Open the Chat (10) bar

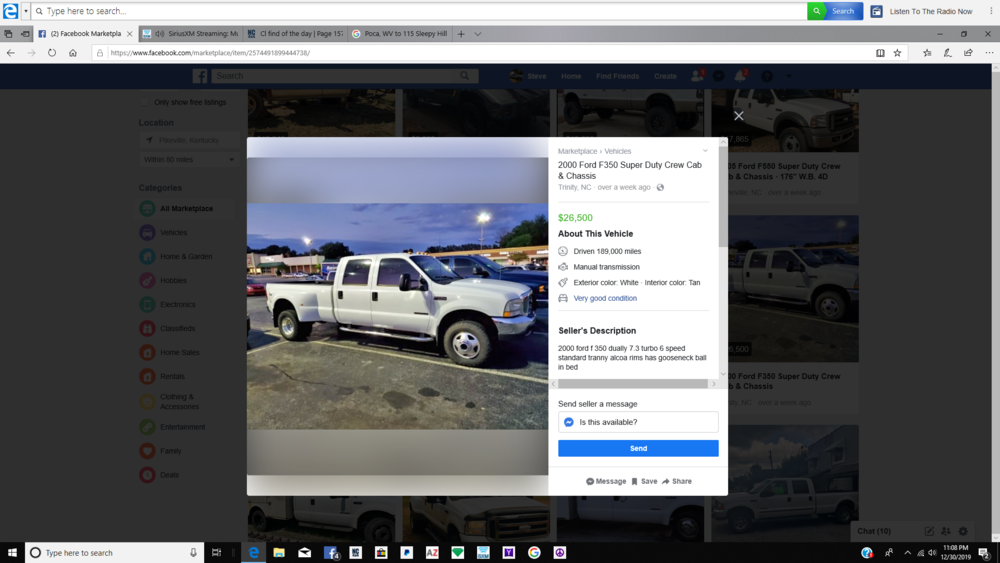click(874, 531)
